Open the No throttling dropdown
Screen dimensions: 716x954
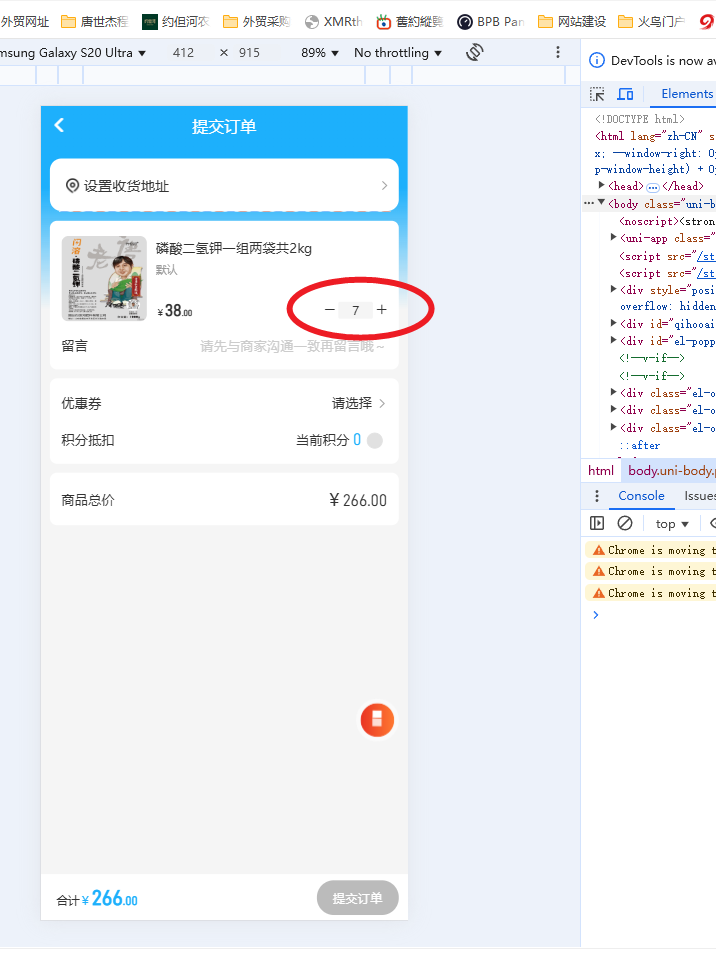click(x=398, y=52)
